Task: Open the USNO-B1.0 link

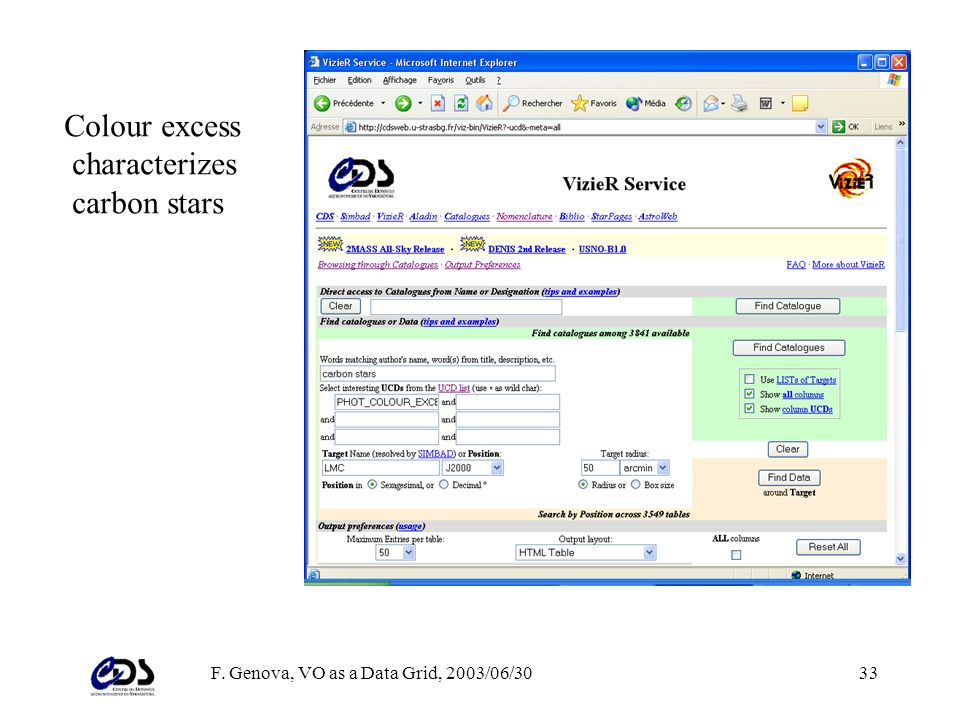Action: pos(602,249)
